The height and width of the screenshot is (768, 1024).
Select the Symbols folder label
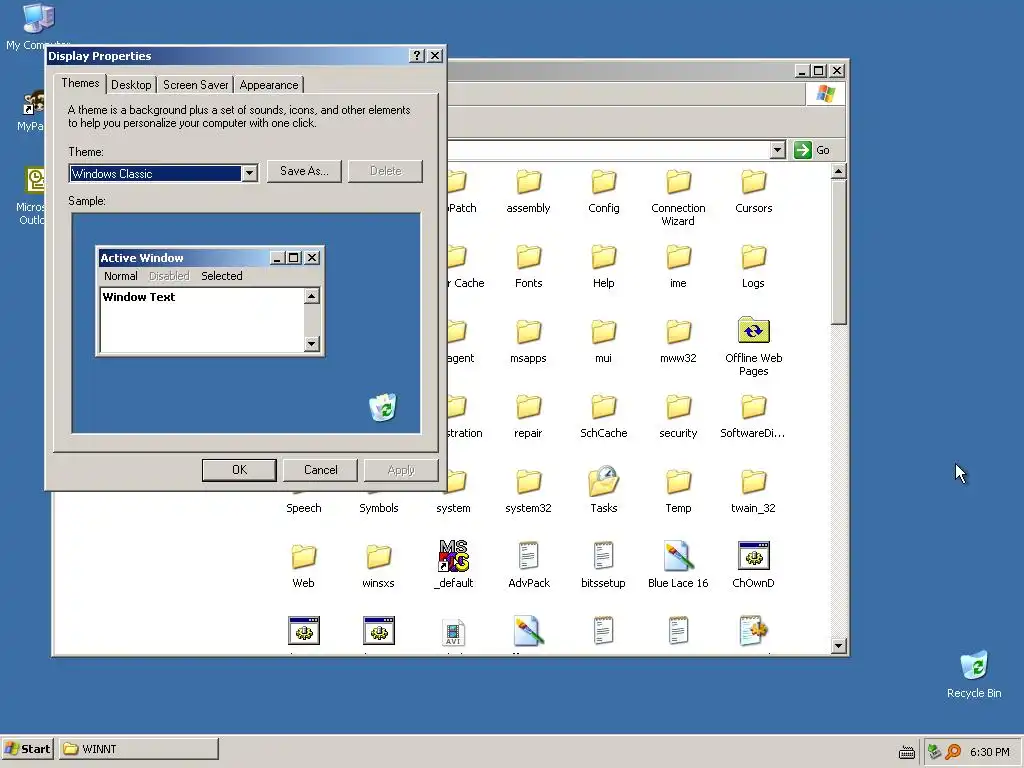(x=378, y=508)
